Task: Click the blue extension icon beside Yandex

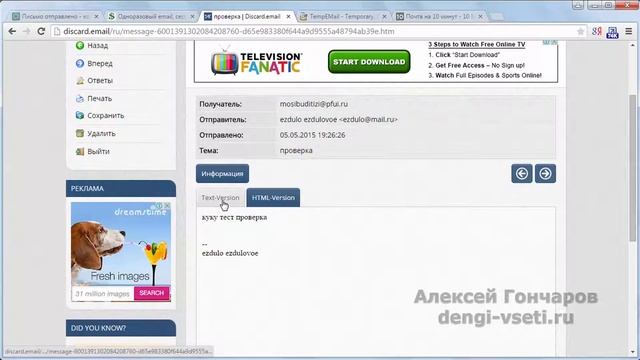Action: click(612, 32)
